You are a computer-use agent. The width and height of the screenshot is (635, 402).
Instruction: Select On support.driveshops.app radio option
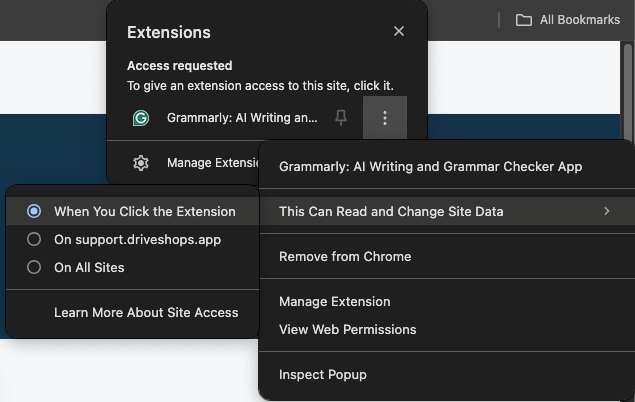pos(132,239)
